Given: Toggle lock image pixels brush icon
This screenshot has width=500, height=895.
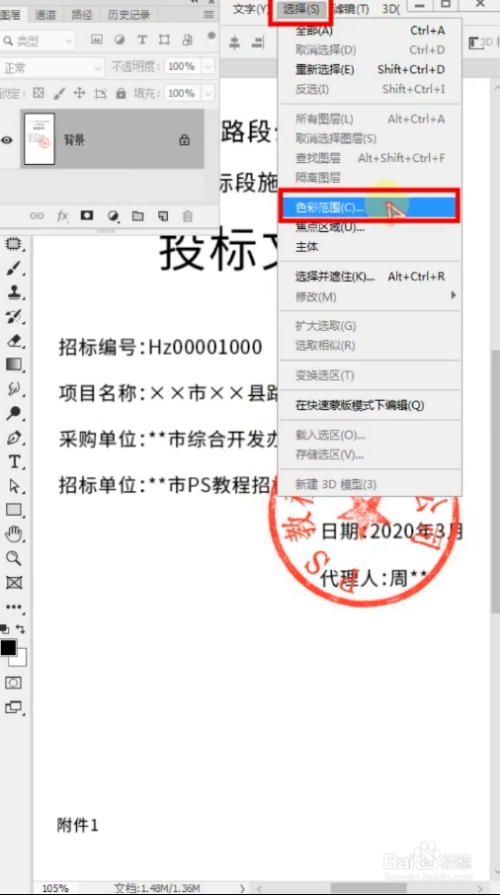Looking at the screenshot, I should point(59,93).
